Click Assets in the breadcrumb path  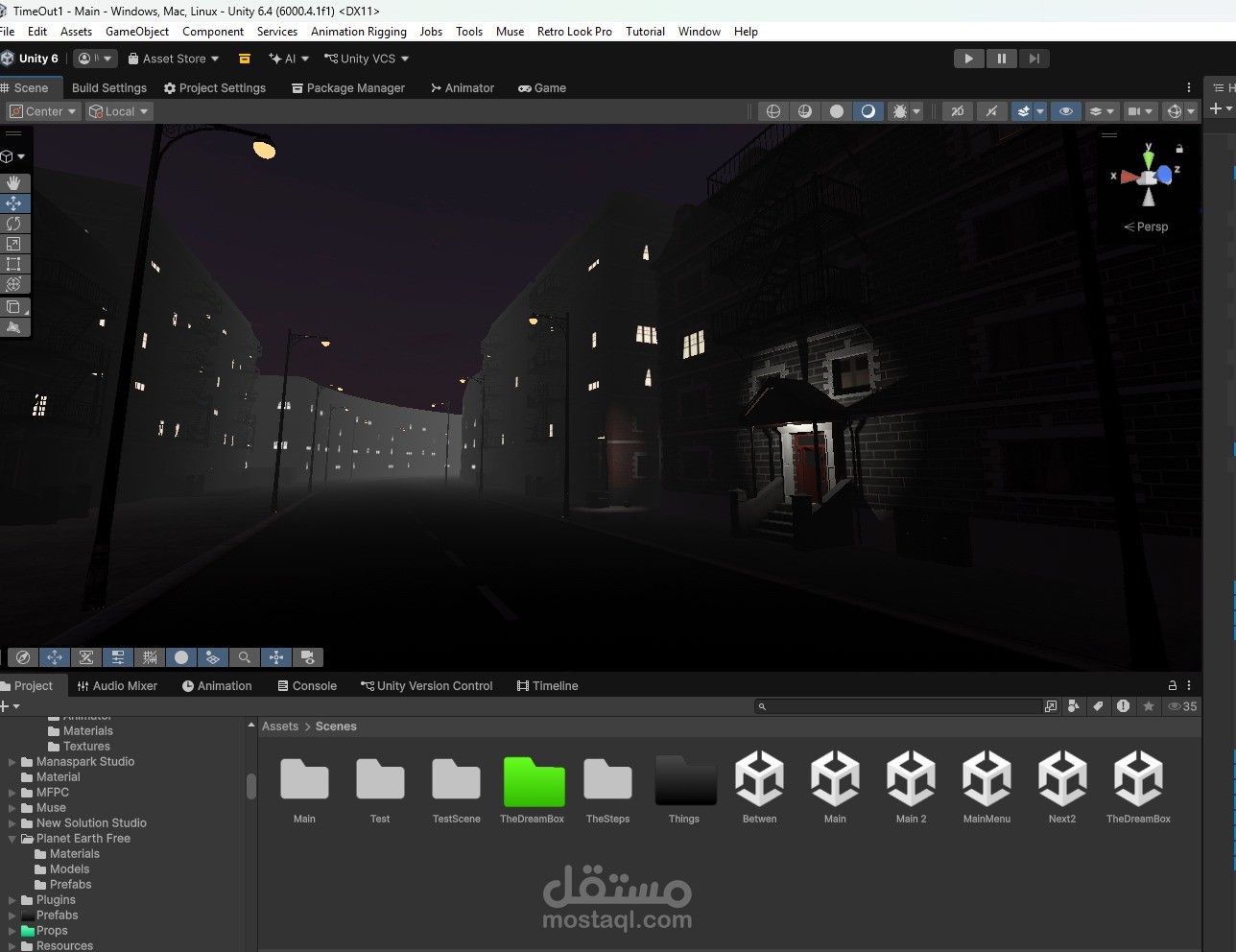pos(280,726)
